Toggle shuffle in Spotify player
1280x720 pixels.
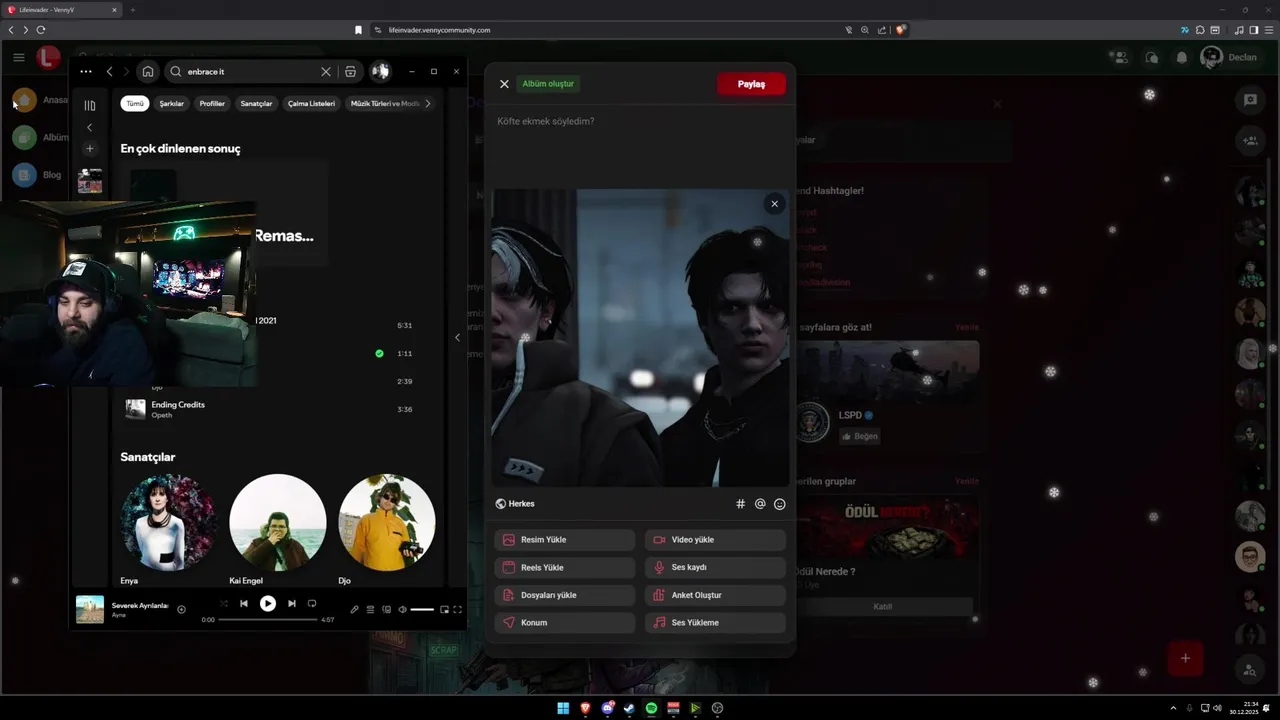(223, 603)
